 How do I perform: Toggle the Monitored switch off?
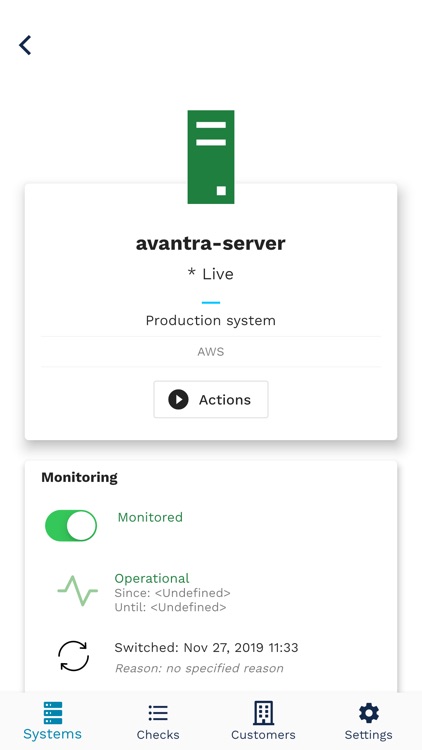pyautogui.click(x=71, y=525)
